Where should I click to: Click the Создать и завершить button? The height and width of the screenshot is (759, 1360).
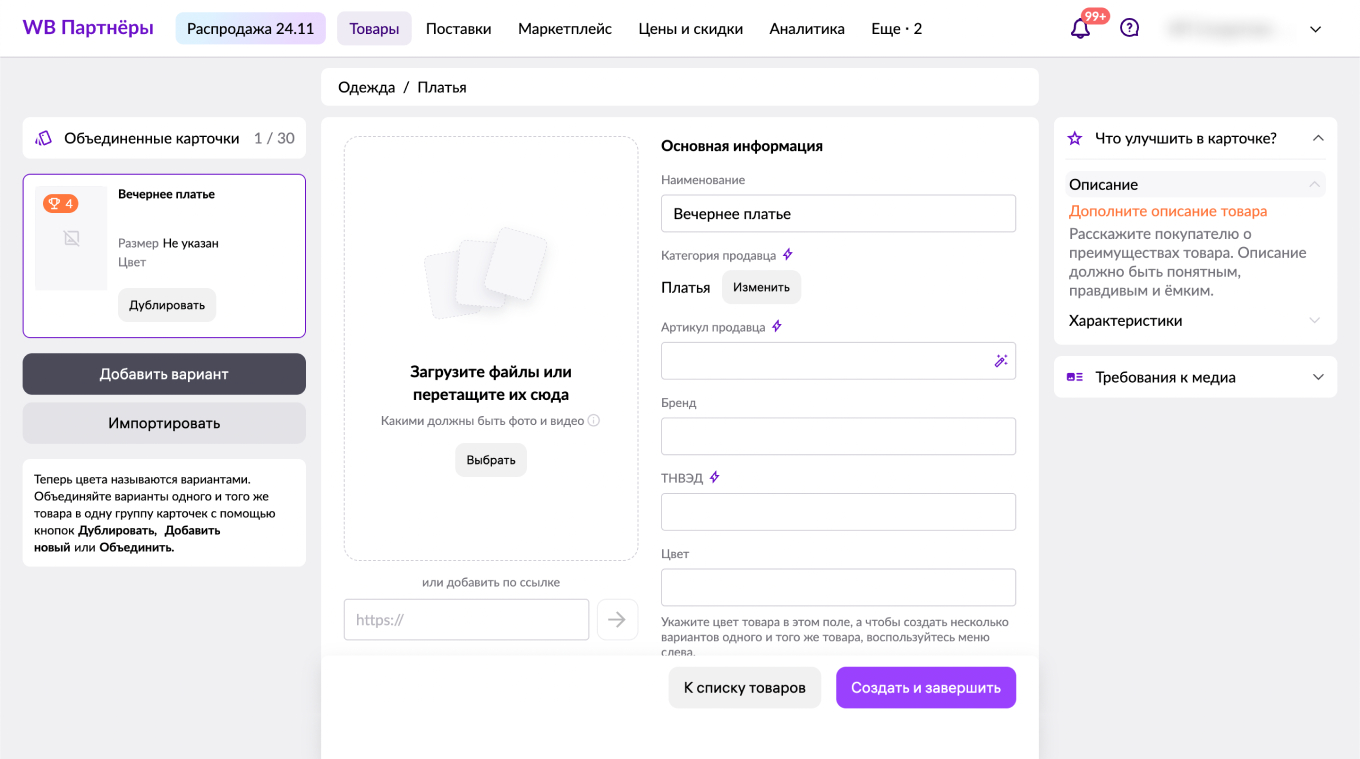[925, 688]
